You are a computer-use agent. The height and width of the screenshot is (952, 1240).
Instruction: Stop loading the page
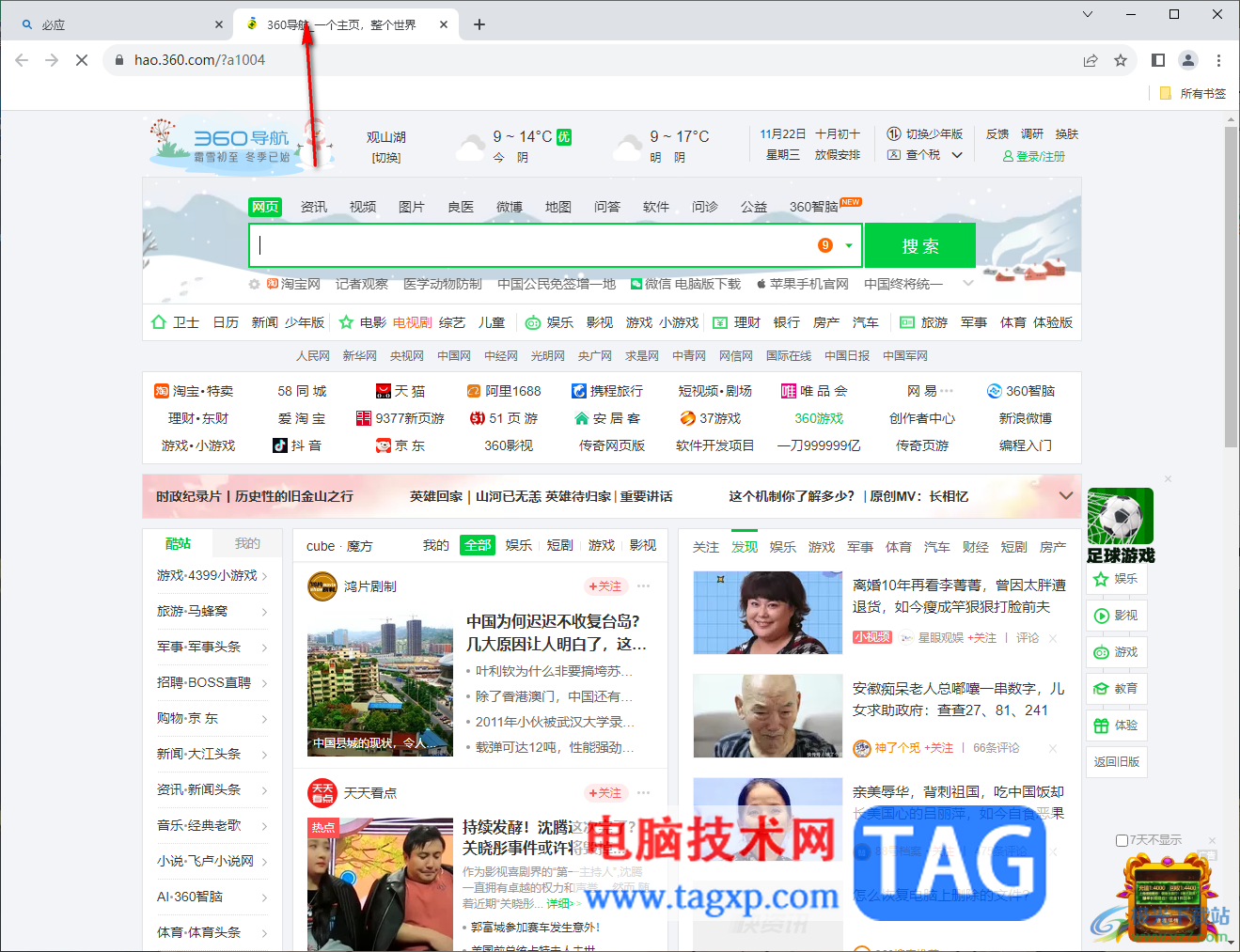point(82,60)
